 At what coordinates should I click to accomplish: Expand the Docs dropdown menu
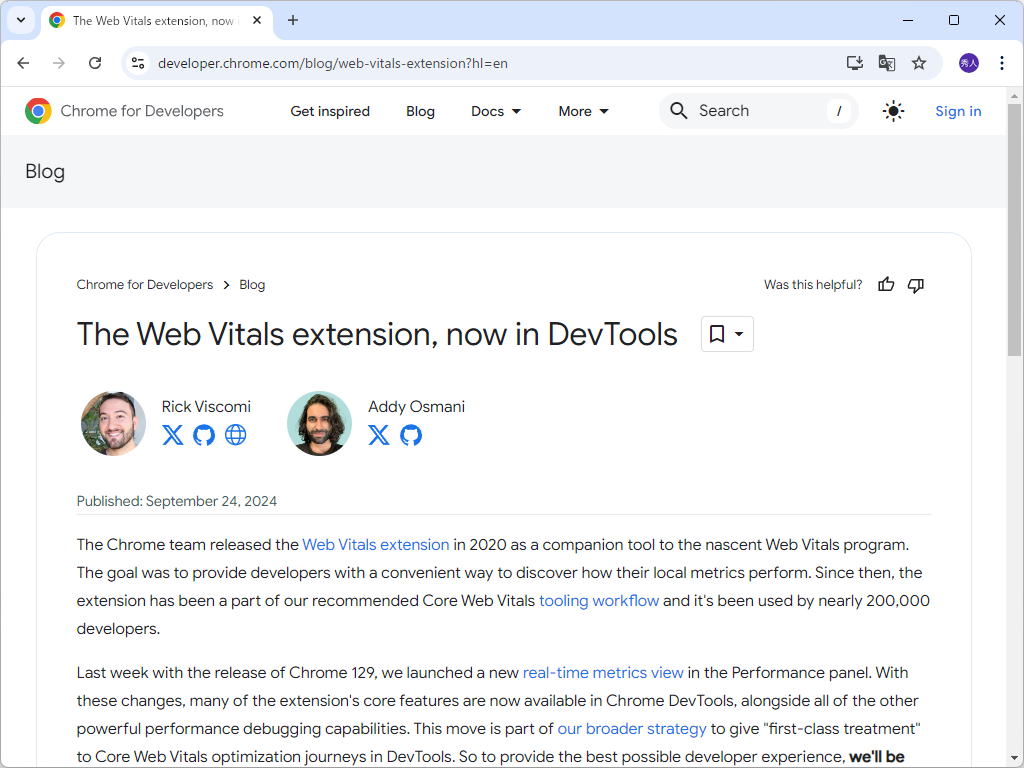click(x=495, y=111)
